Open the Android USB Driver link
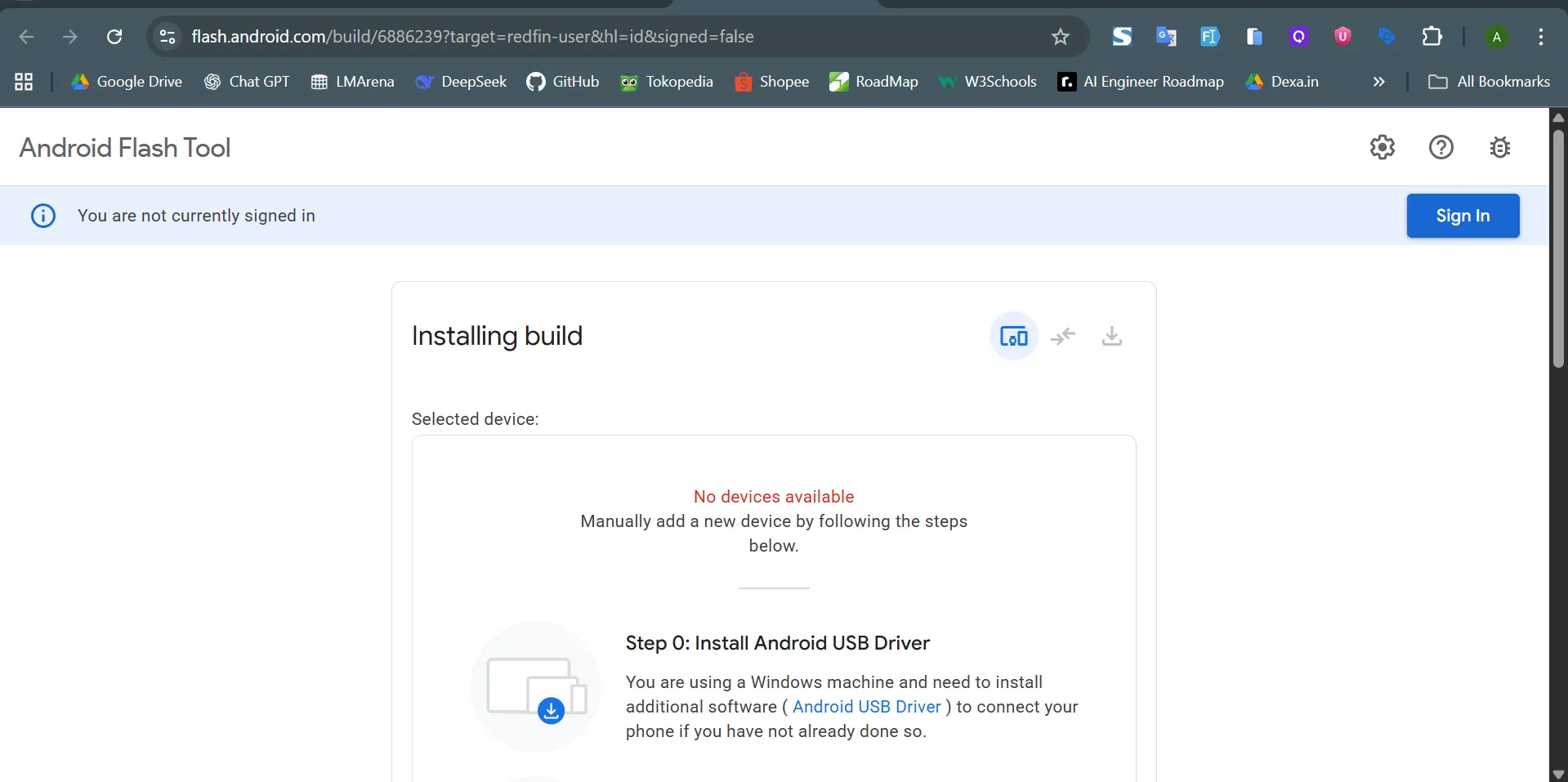 pos(866,707)
